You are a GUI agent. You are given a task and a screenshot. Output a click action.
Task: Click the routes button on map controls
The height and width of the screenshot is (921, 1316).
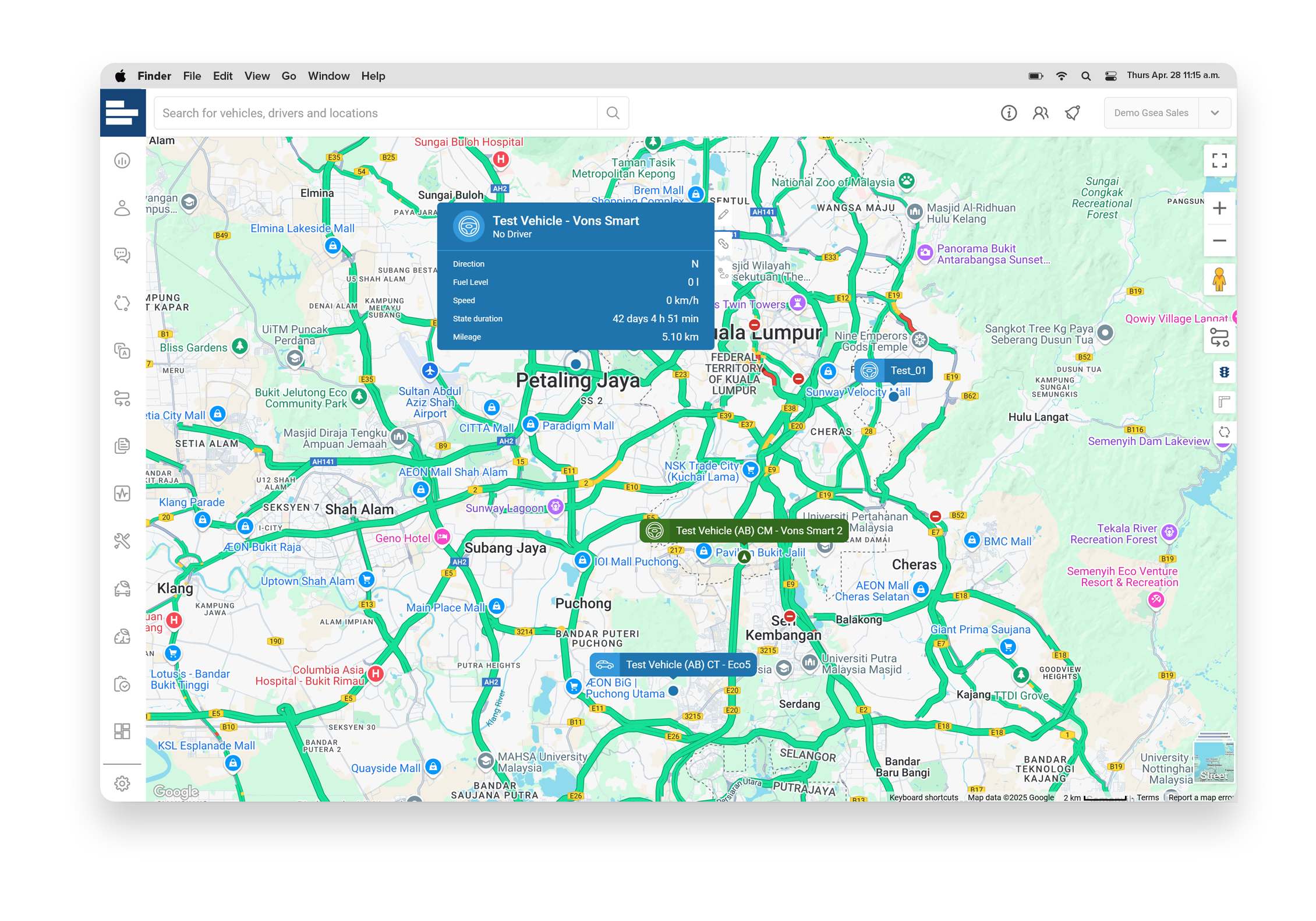coord(1219,337)
